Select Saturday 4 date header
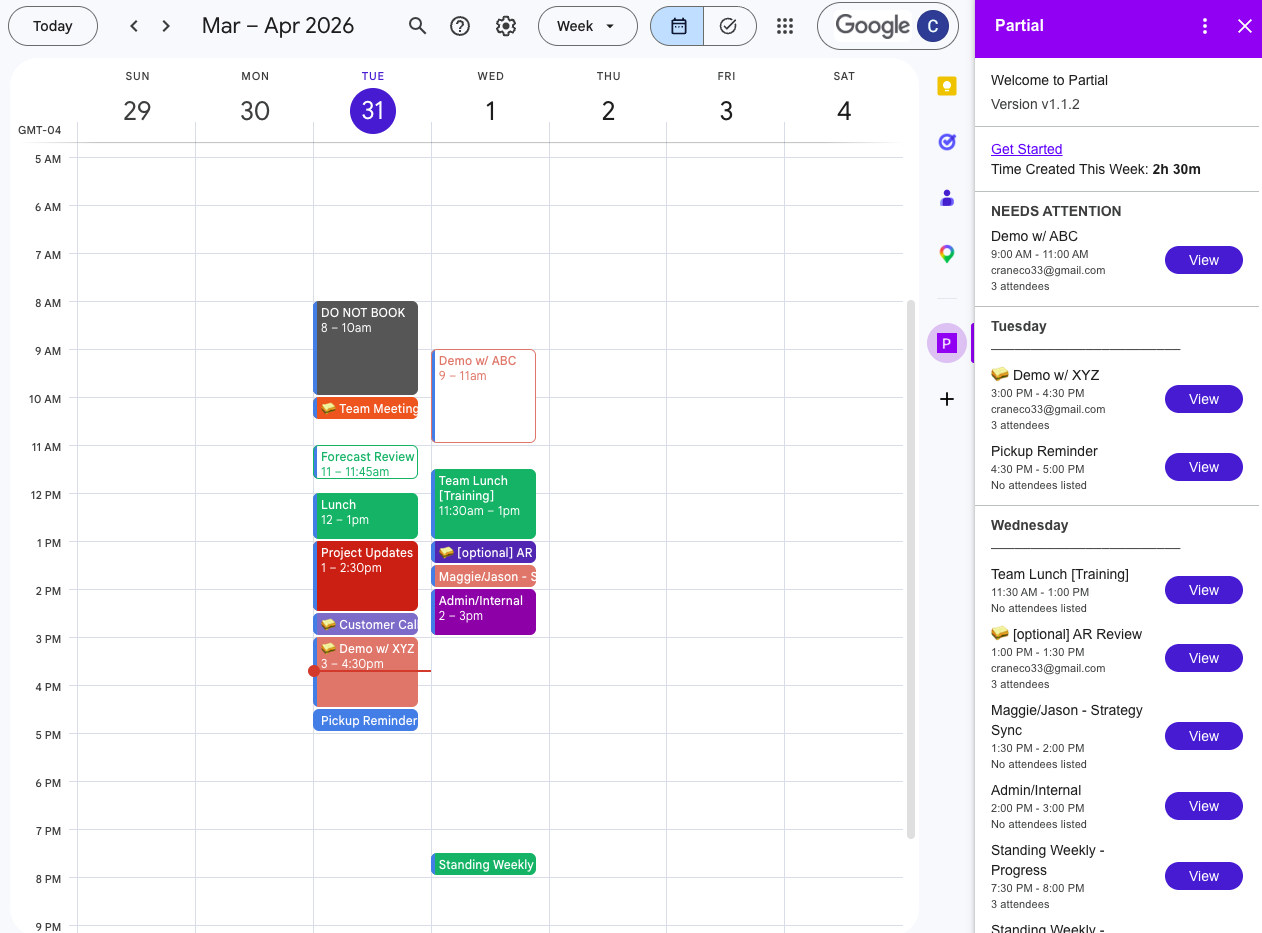The image size is (1262, 933). pos(844,111)
